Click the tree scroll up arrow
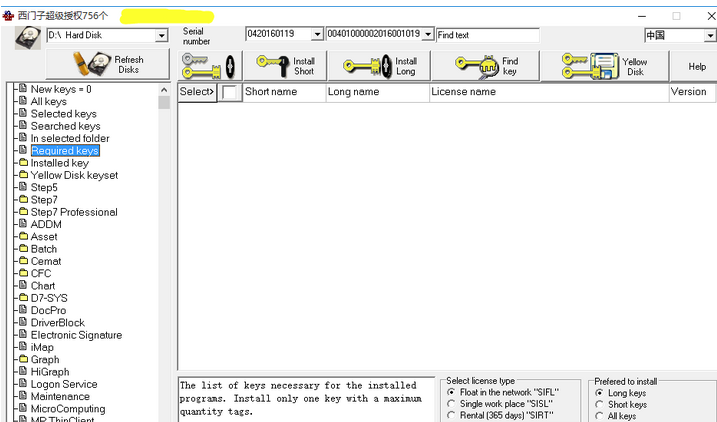Screen dimensions: 717x422 (164, 90)
